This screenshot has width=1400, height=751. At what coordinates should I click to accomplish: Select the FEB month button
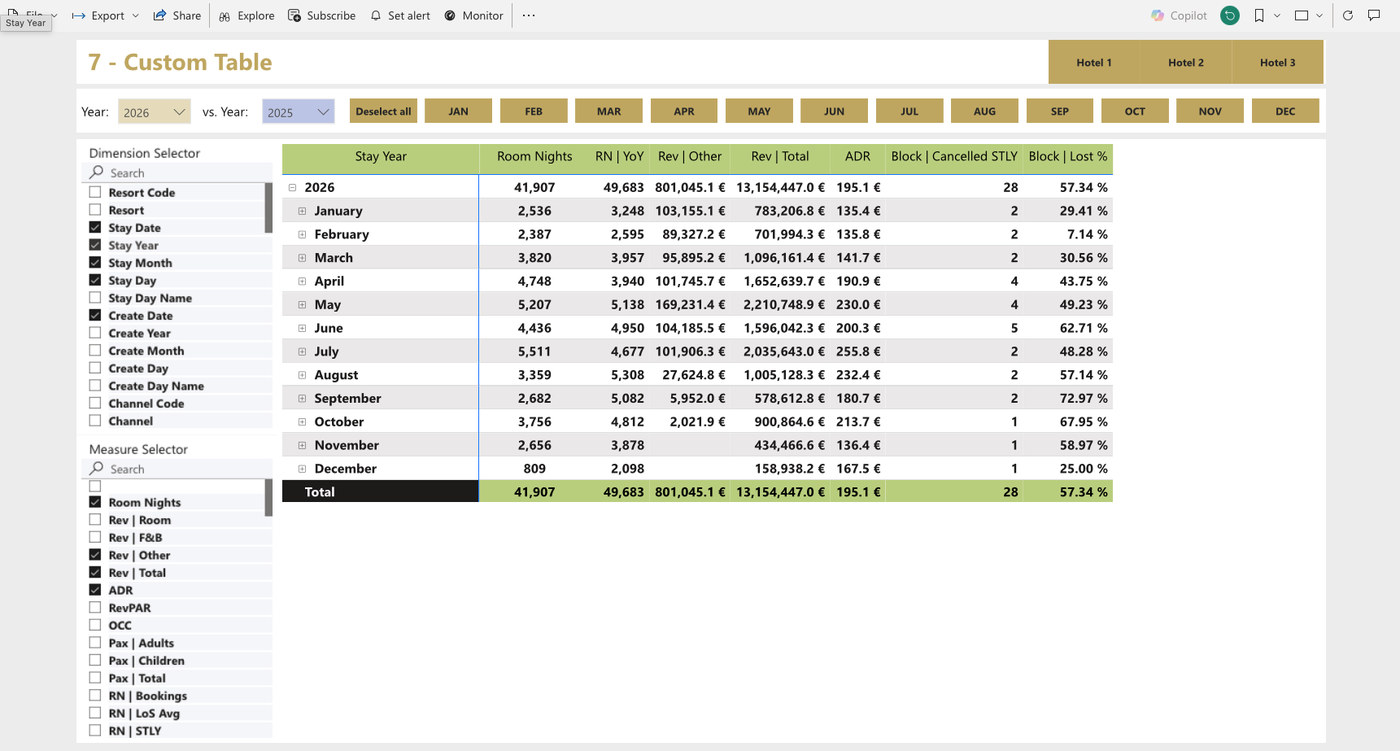(534, 111)
